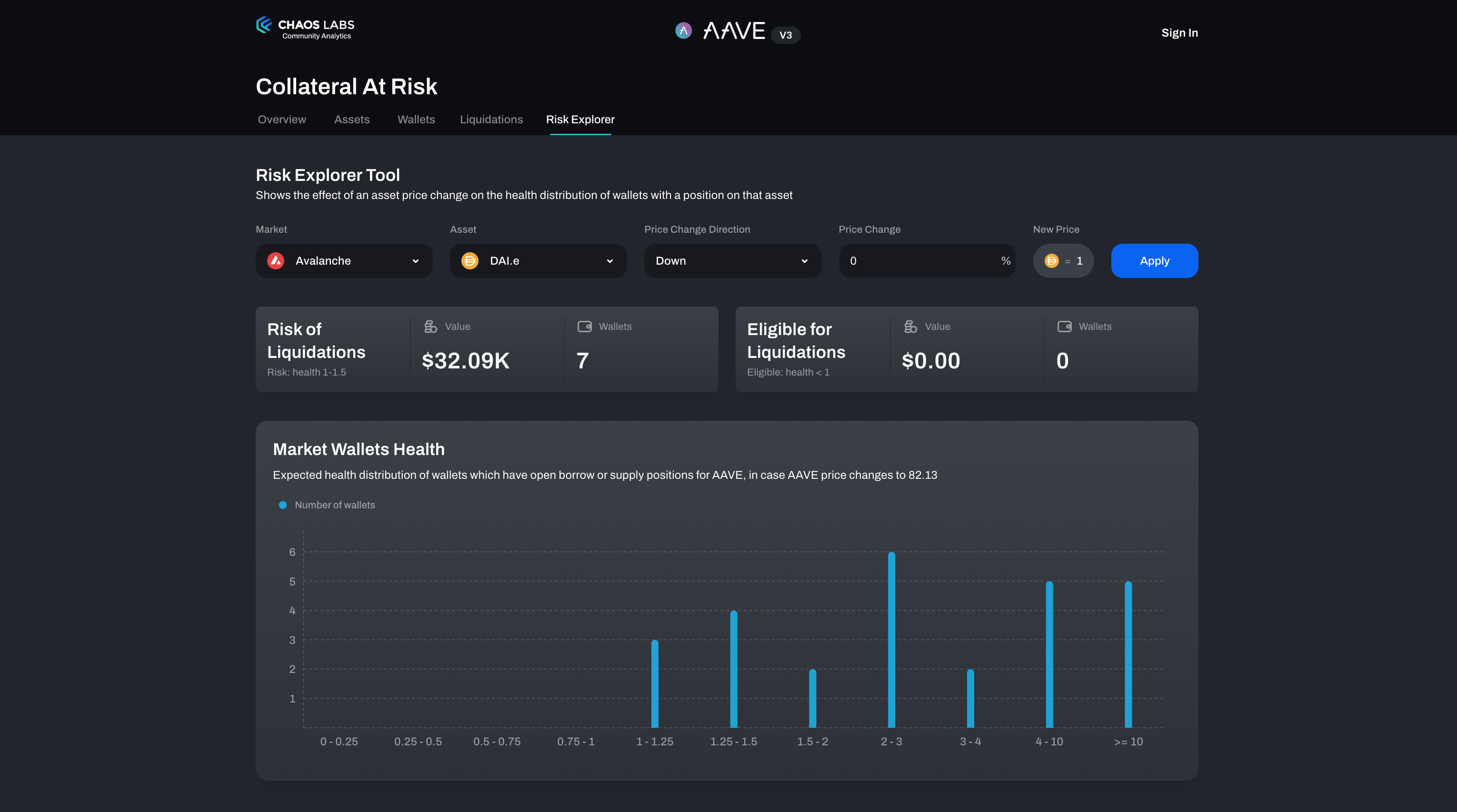Open the Asset dropdown showing DAI.e
1457x812 pixels.
point(538,261)
